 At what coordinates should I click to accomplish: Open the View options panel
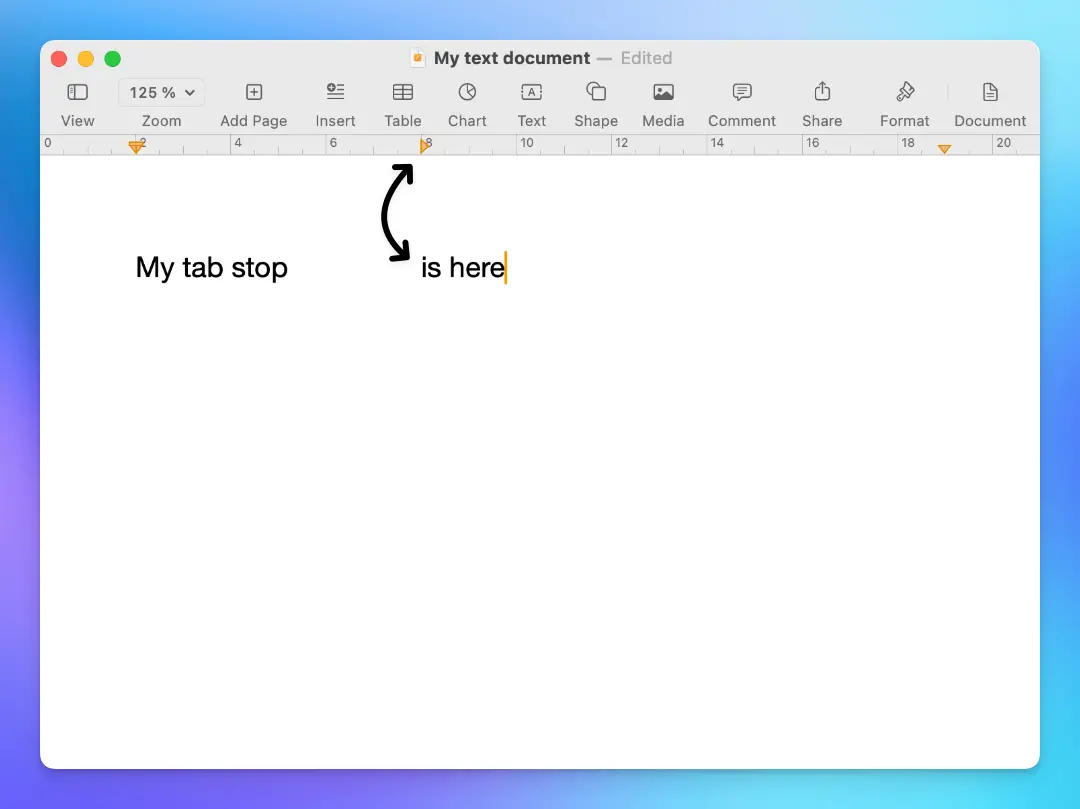(x=77, y=99)
